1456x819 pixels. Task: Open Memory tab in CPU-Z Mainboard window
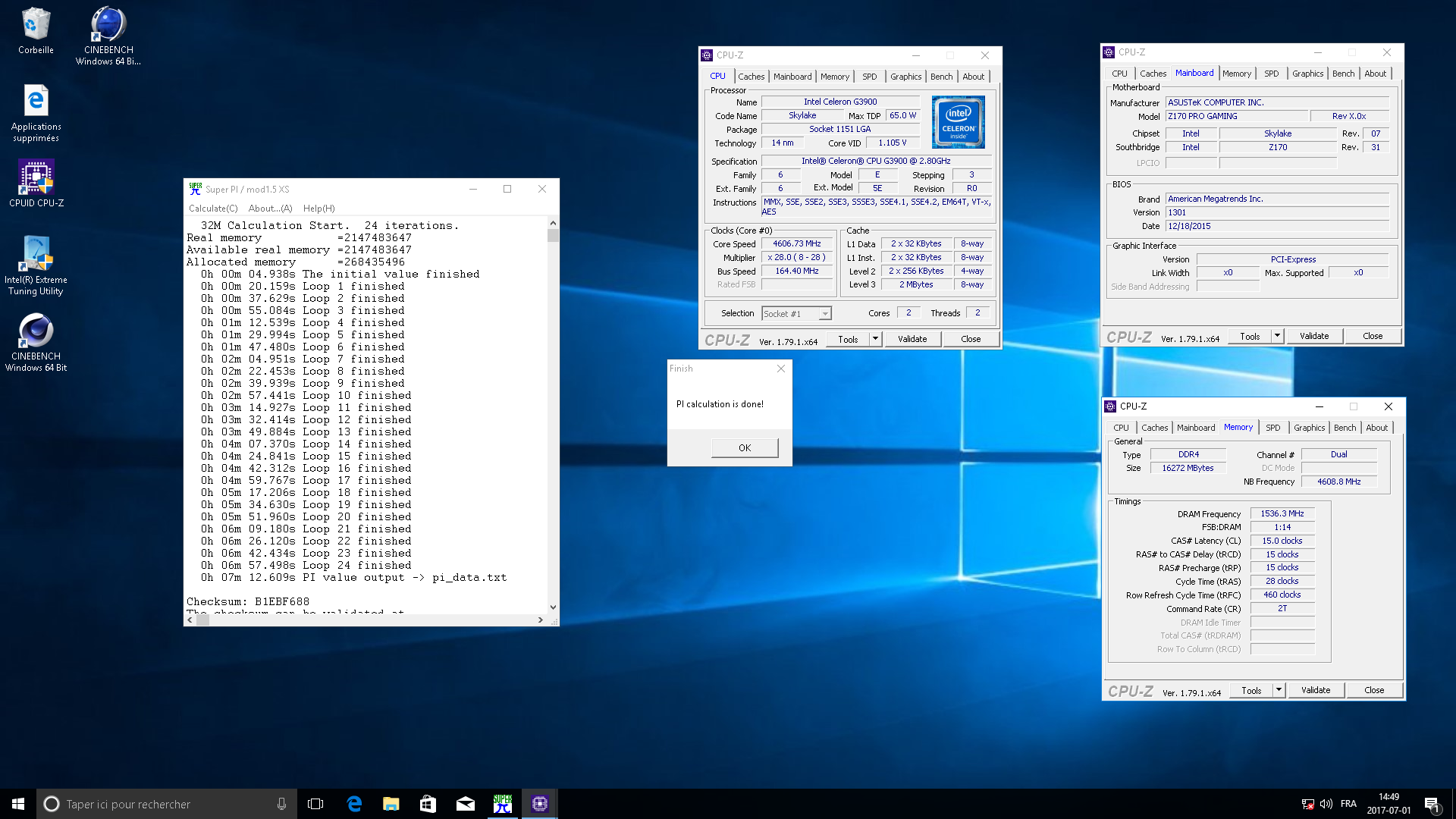[1236, 74]
